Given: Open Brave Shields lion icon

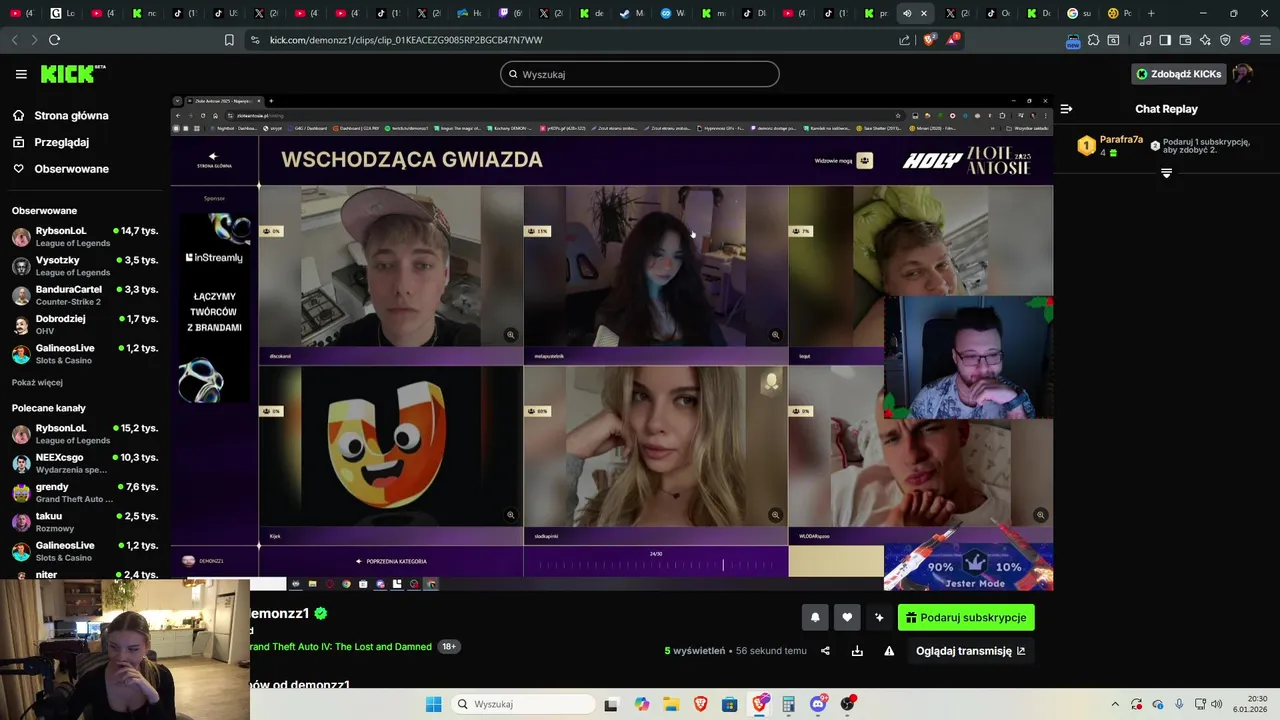Looking at the screenshot, I should [929, 40].
